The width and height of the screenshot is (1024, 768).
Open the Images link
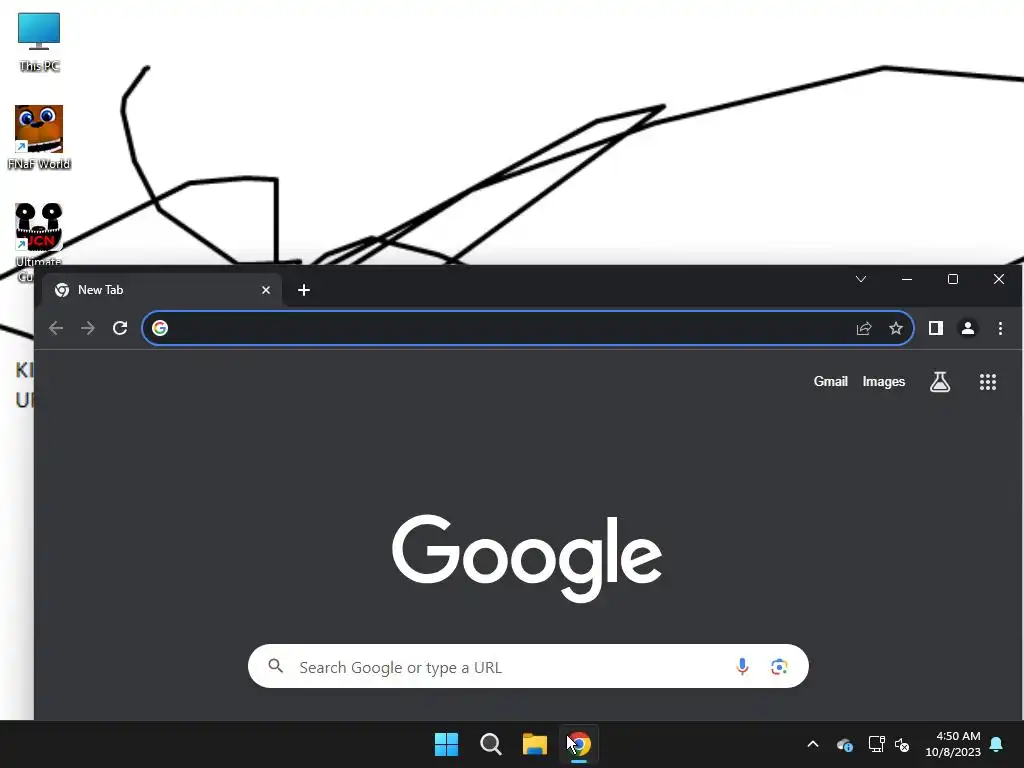pos(884,381)
